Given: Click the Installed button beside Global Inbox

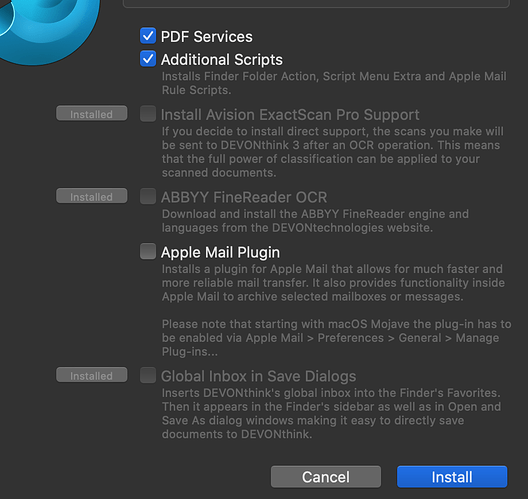Looking at the screenshot, I should coord(92,375).
